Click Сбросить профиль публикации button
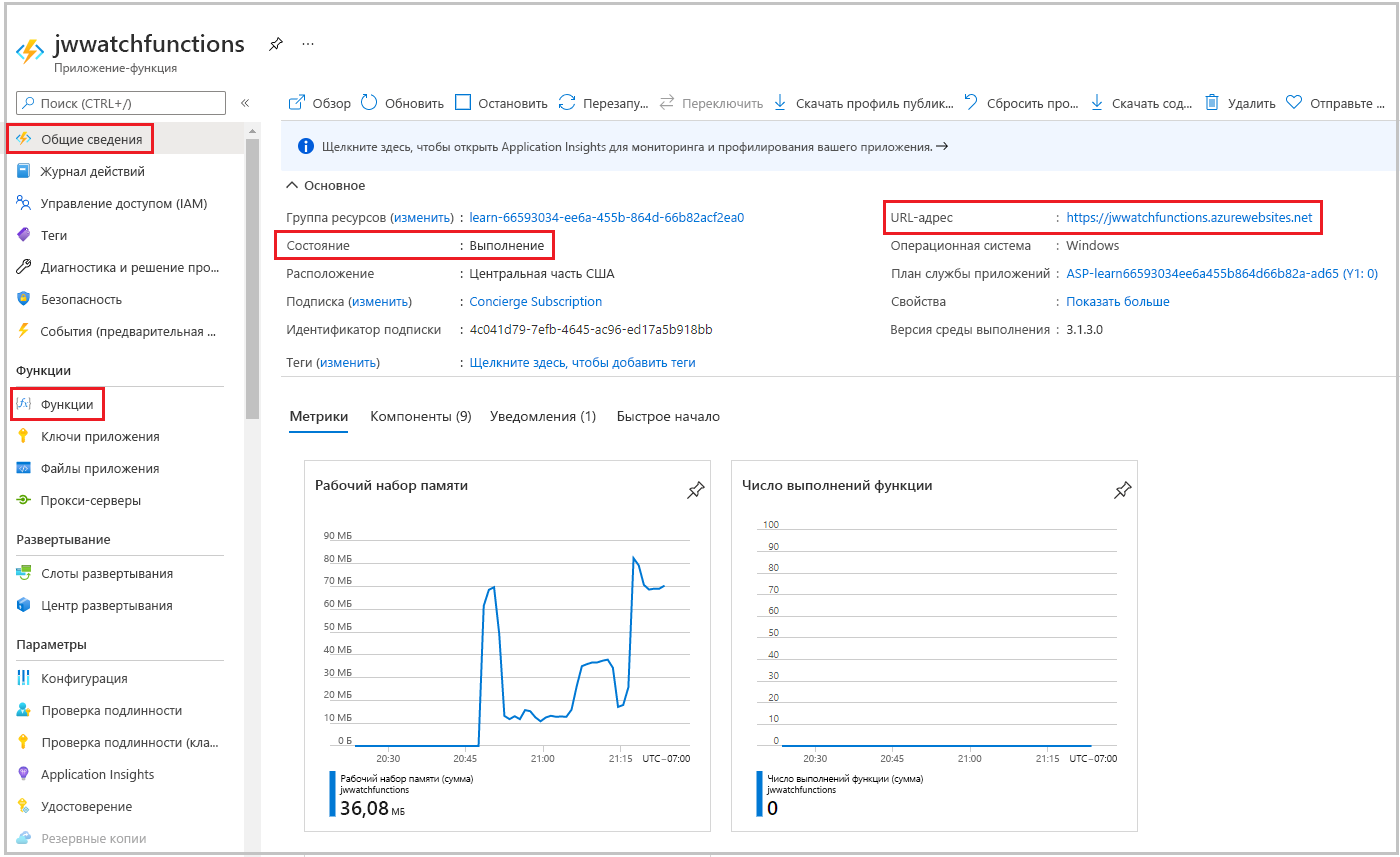The height and width of the screenshot is (857, 1400). 1021,103
